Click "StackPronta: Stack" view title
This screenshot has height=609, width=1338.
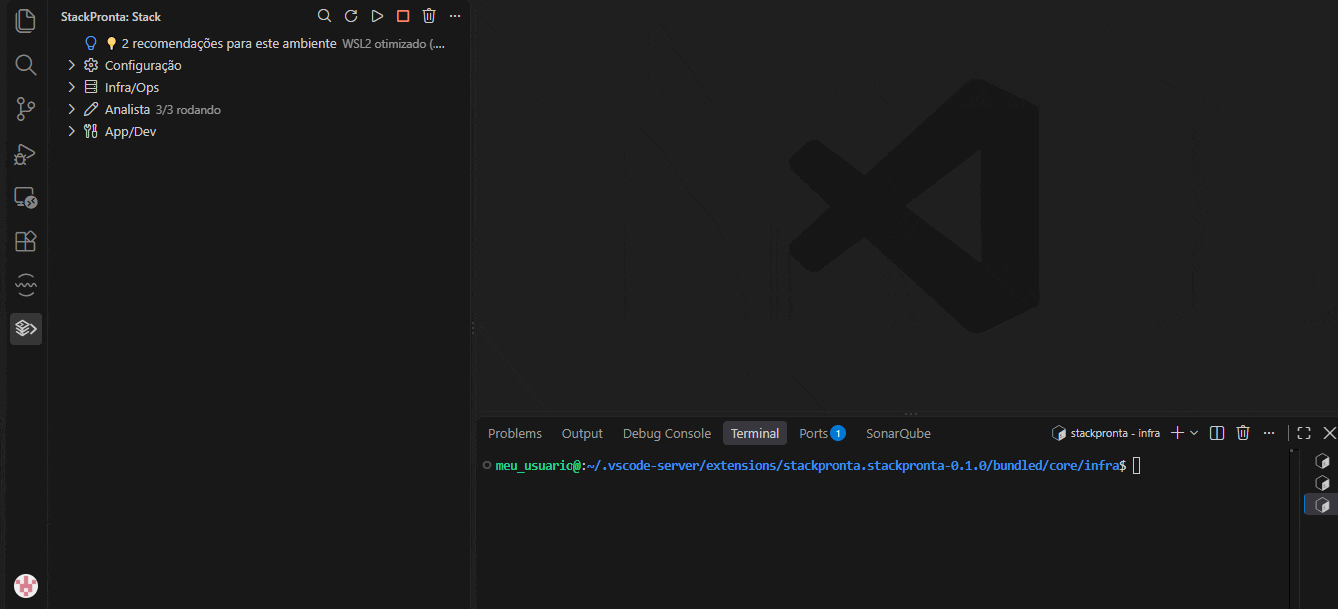tap(111, 16)
